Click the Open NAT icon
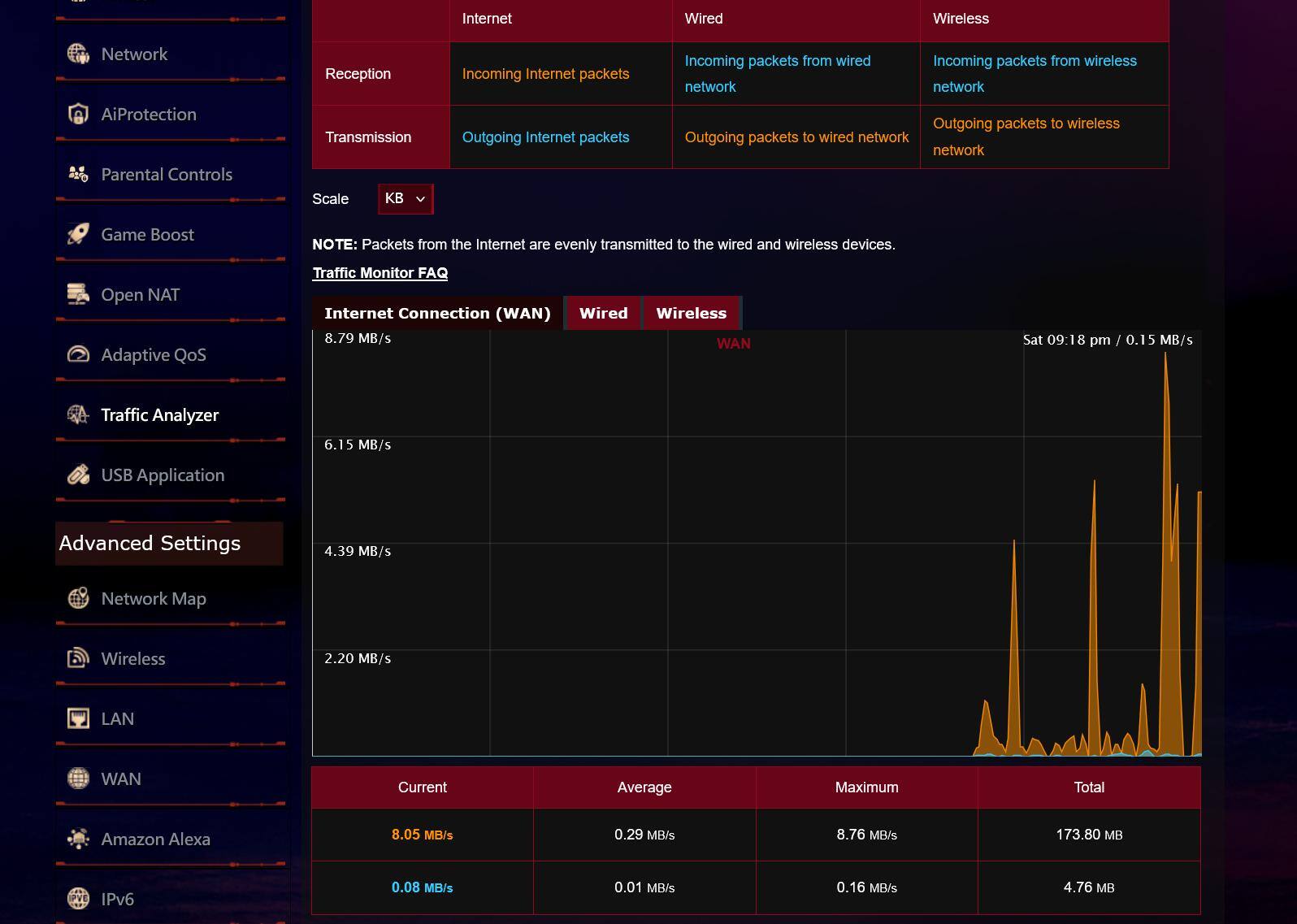1297x924 pixels. (78, 295)
